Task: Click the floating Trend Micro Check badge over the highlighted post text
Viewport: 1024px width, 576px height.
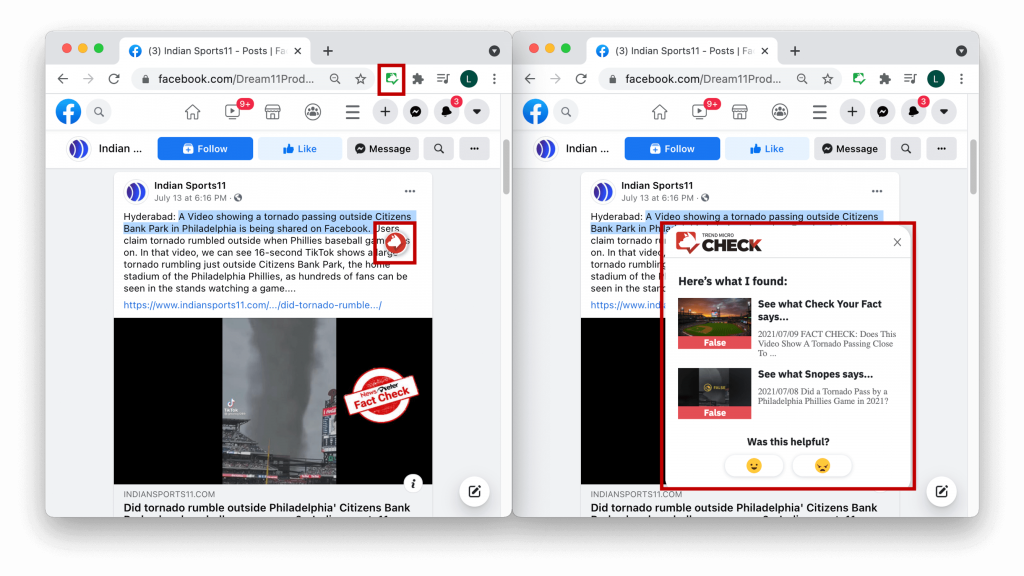Action: coord(398,243)
